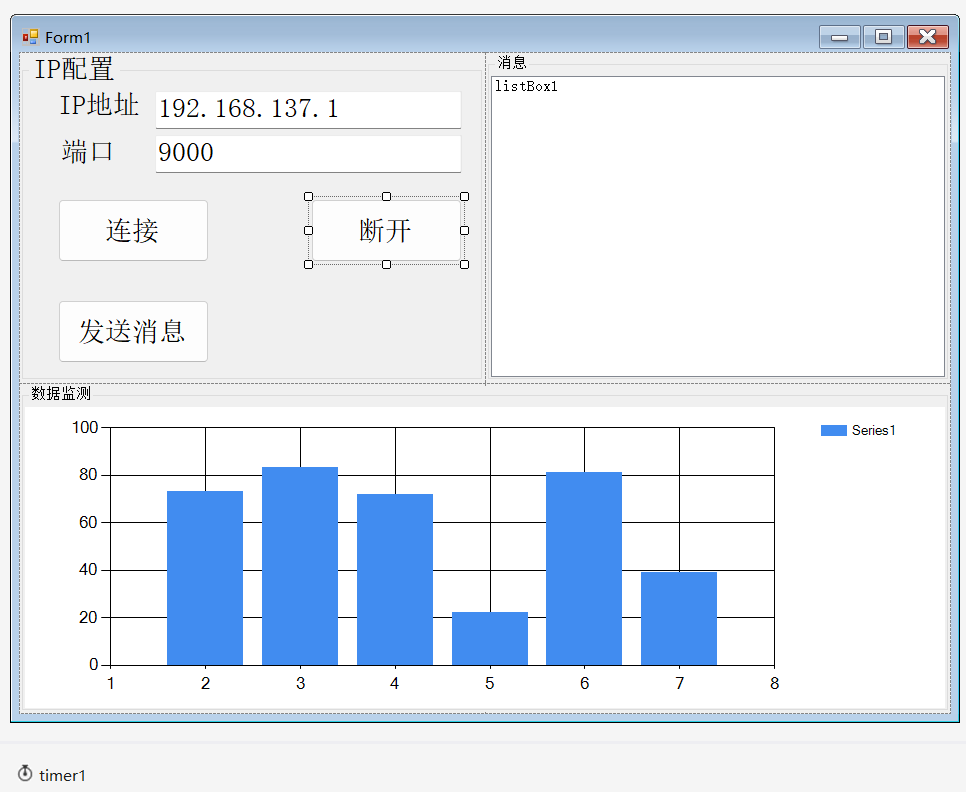
Task: Click the Form1 icon in the title bar
Action: (x=30, y=37)
